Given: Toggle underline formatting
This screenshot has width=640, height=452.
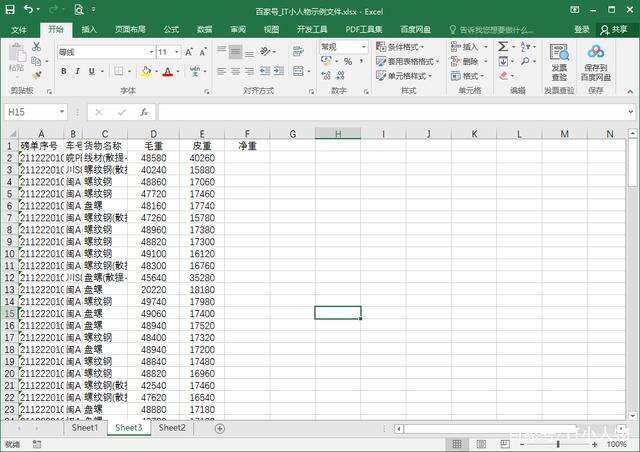Looking at the screenshot, I should click(91, 71).
